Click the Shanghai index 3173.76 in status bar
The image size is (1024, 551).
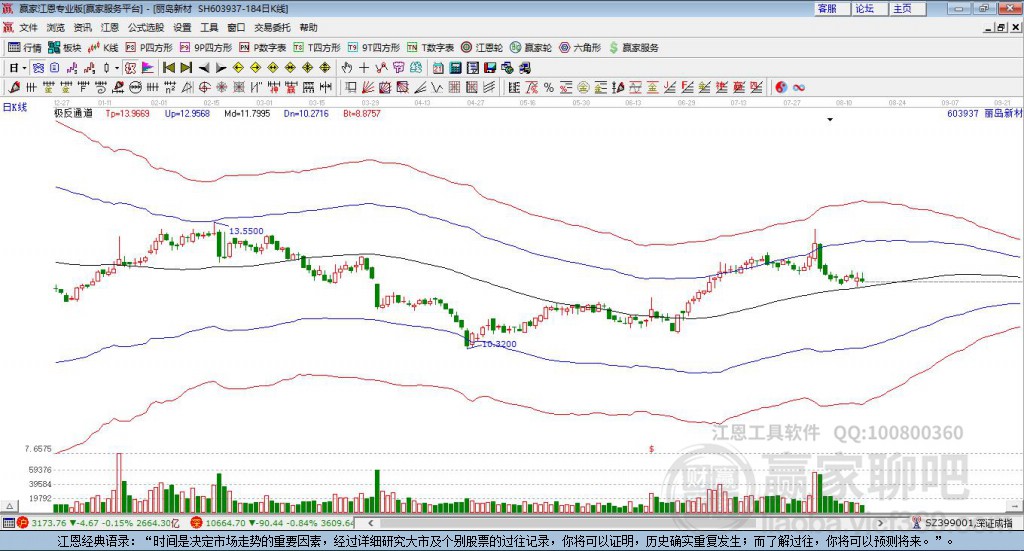(x=48, y=523)
